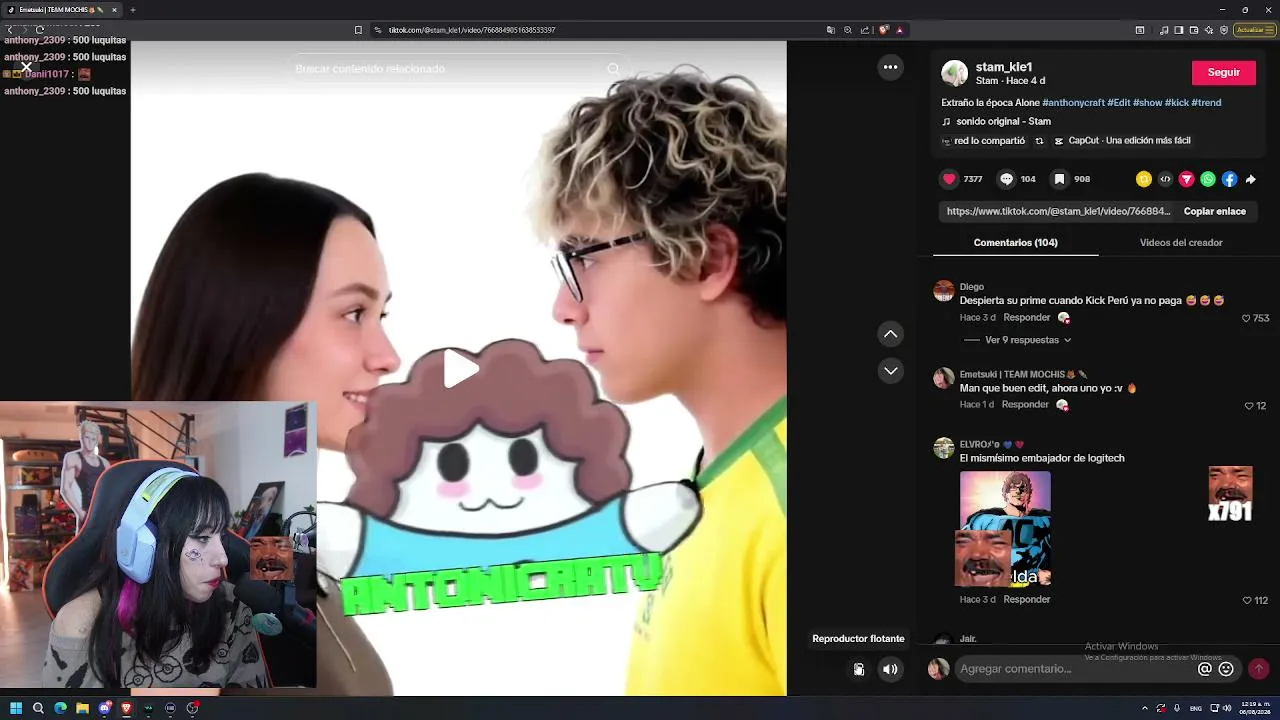Click the stam_kle1 username

[1004, 67]
